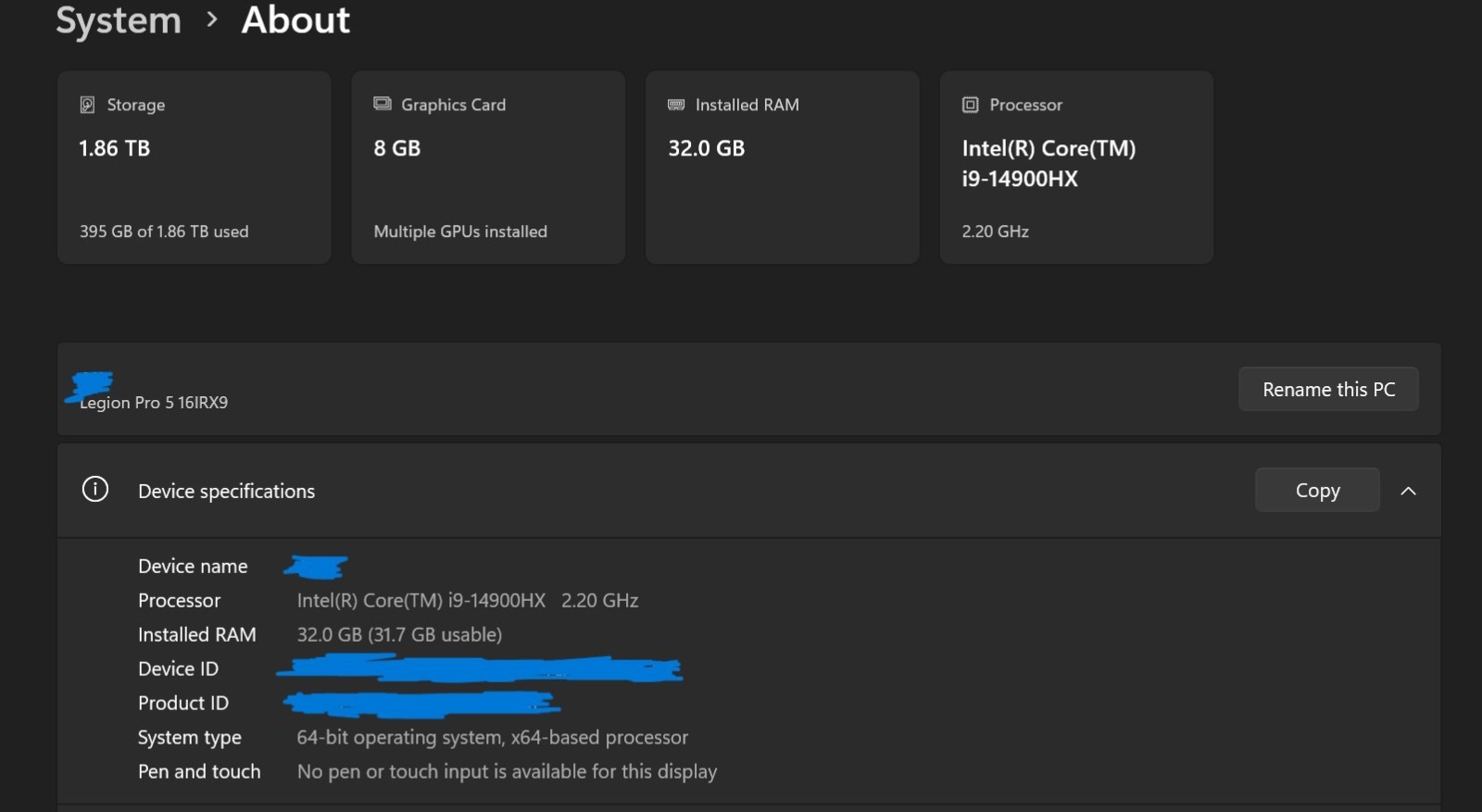Select the Legion Pro 5 16IRX9 model text
This screenshot has width=1482, height=812.
click(154, 403)
